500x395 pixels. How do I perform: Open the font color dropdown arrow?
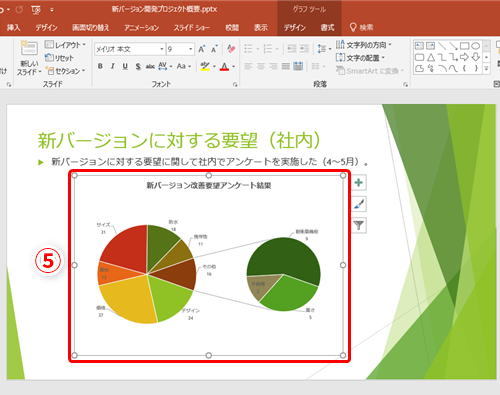(x=234, y=66)
